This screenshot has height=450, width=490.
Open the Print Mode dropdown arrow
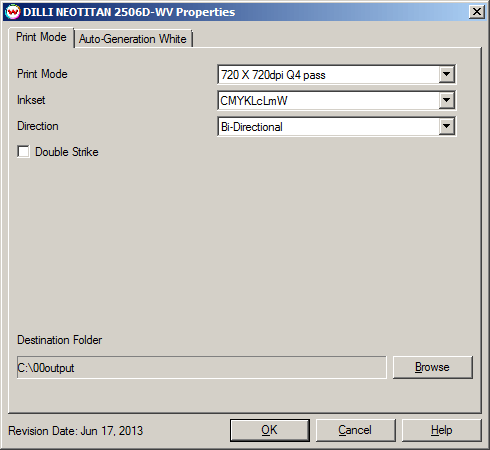pyautogui.click(x=447, y=74)
